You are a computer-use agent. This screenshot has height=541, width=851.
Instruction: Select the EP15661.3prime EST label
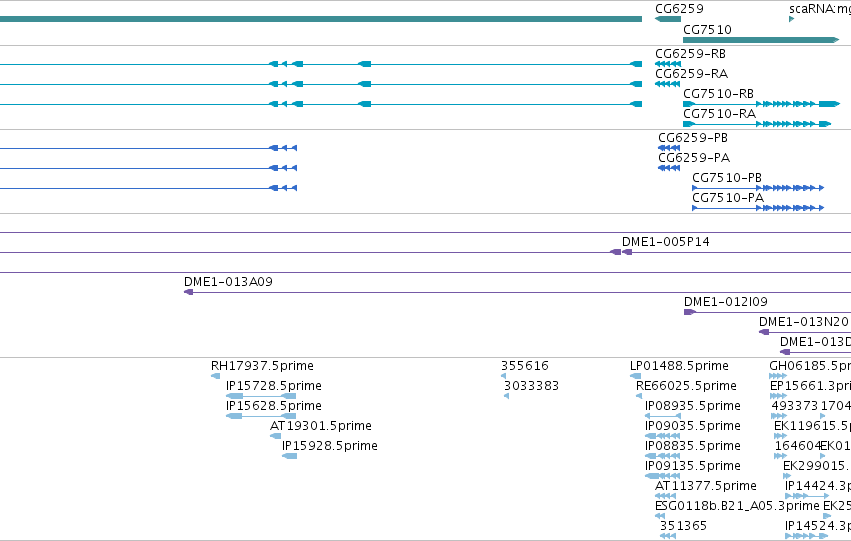[x=810, y=386]
